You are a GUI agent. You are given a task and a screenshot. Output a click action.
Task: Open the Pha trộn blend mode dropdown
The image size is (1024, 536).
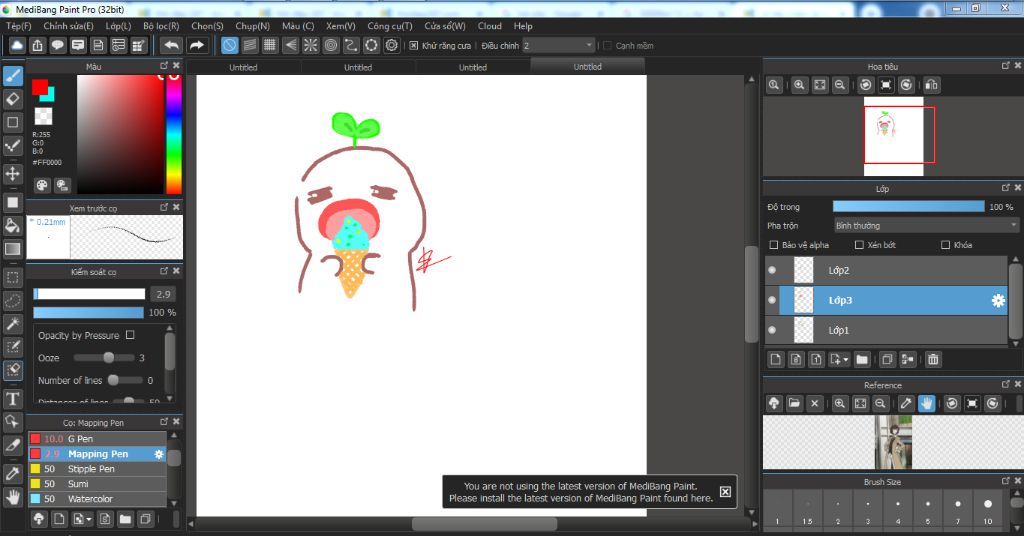click(x=926, y=225)
